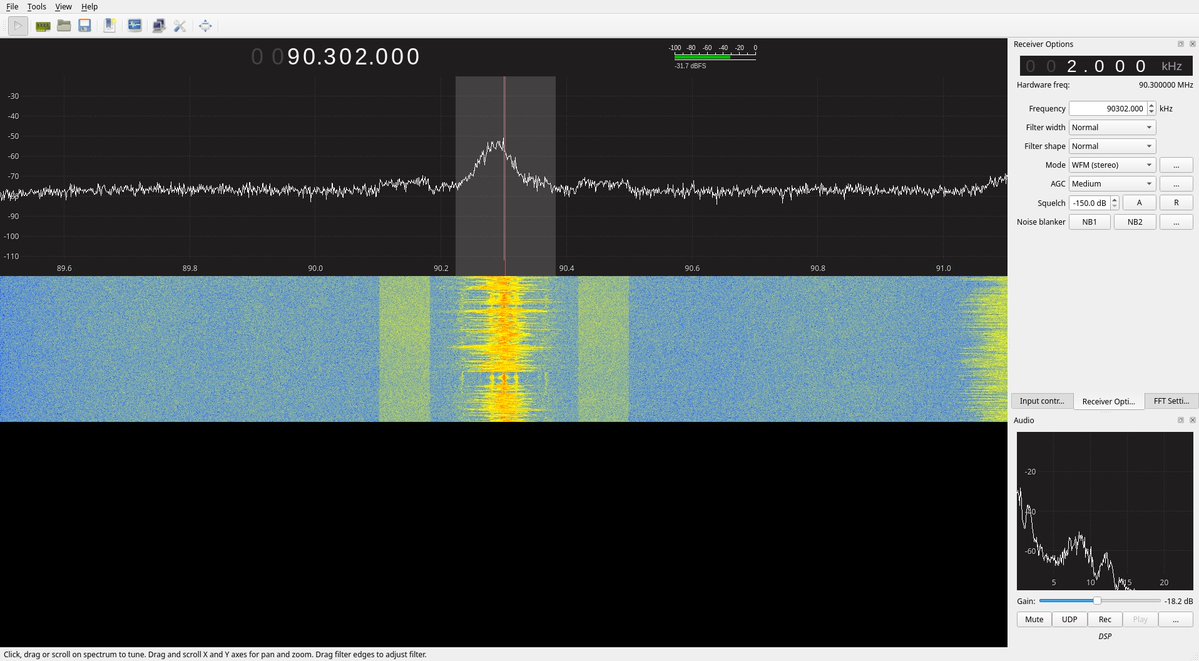Image resolution: width=1199 pixels, height=661 pixels.
Task: Click the -31.7 dBFS signal level text
Action: 690,67
